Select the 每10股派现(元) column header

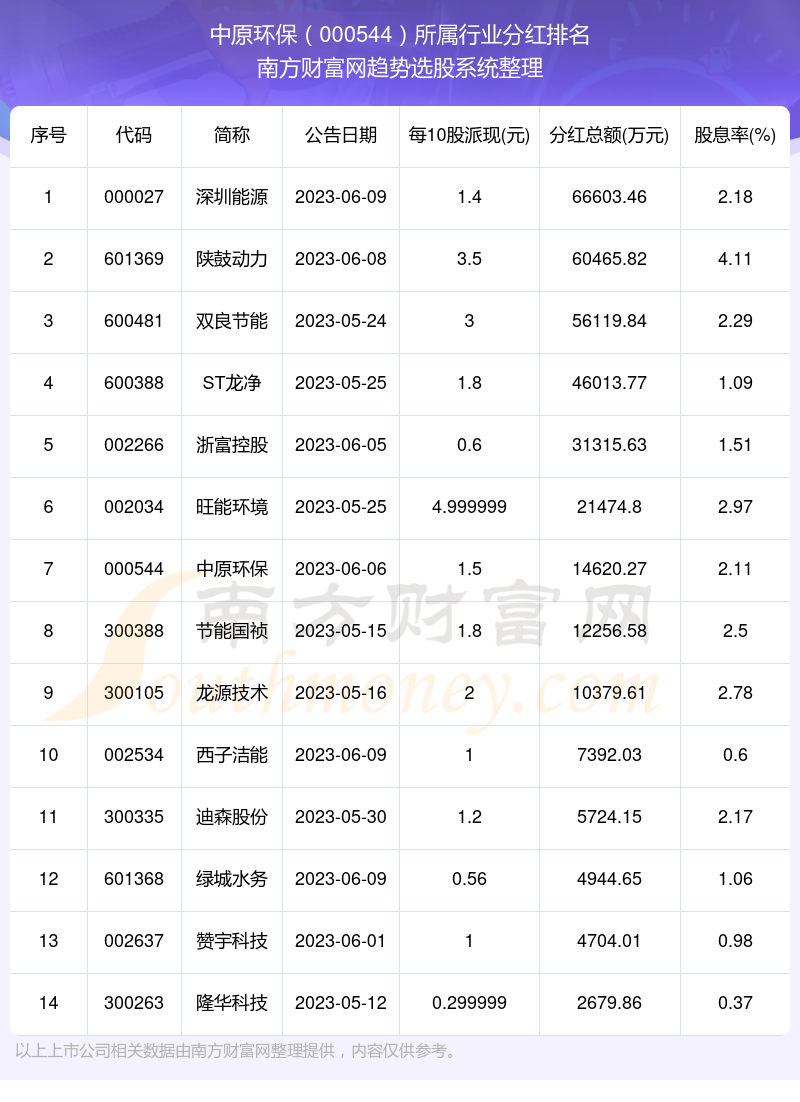469,136
